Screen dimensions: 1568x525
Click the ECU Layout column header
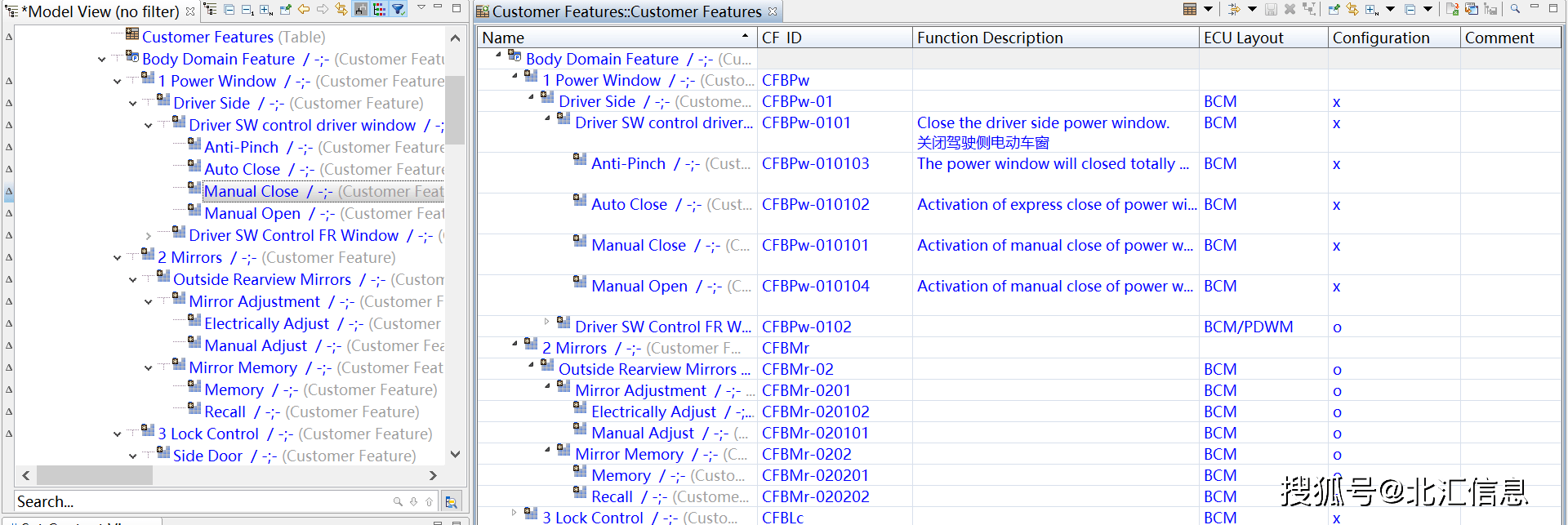(x=1262, y=38)
